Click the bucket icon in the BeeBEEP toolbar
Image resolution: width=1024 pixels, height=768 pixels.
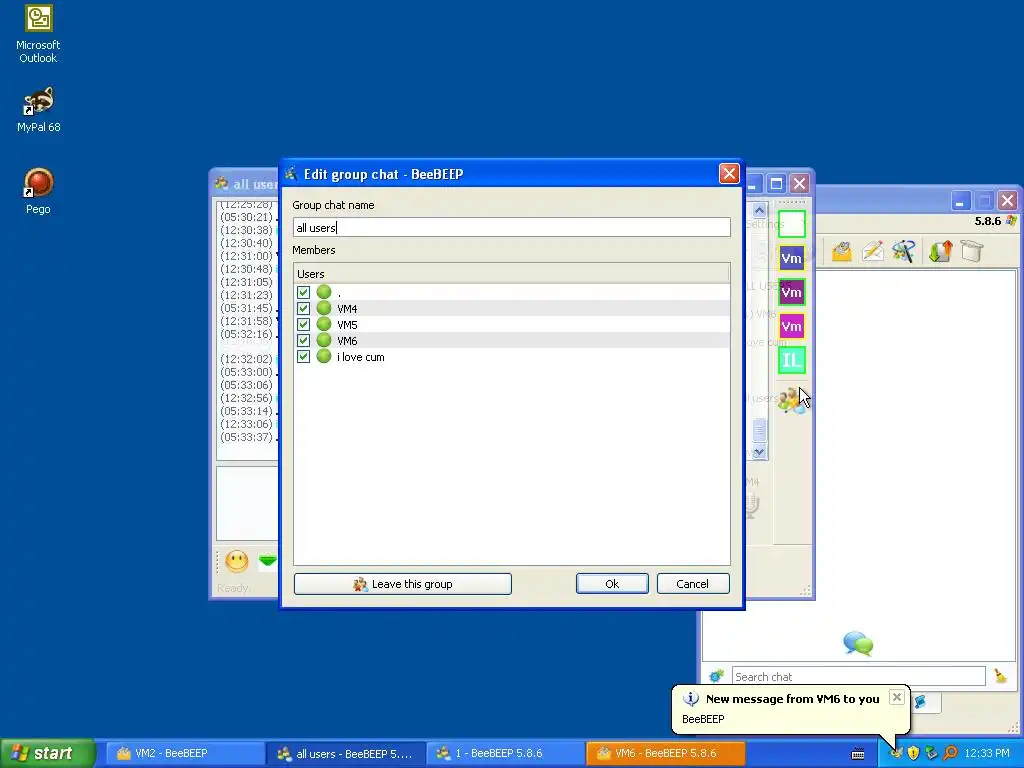(972, 251)
